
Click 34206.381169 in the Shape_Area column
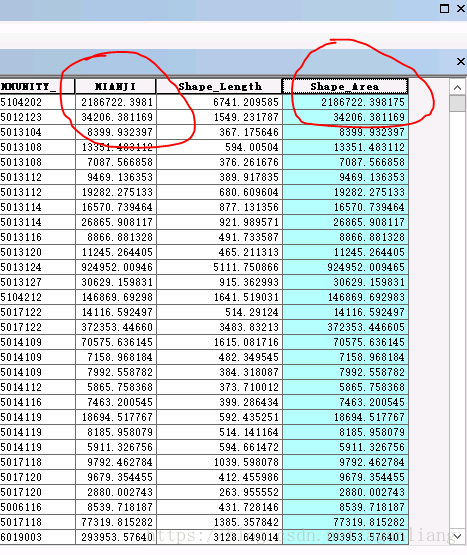(345, 117)
